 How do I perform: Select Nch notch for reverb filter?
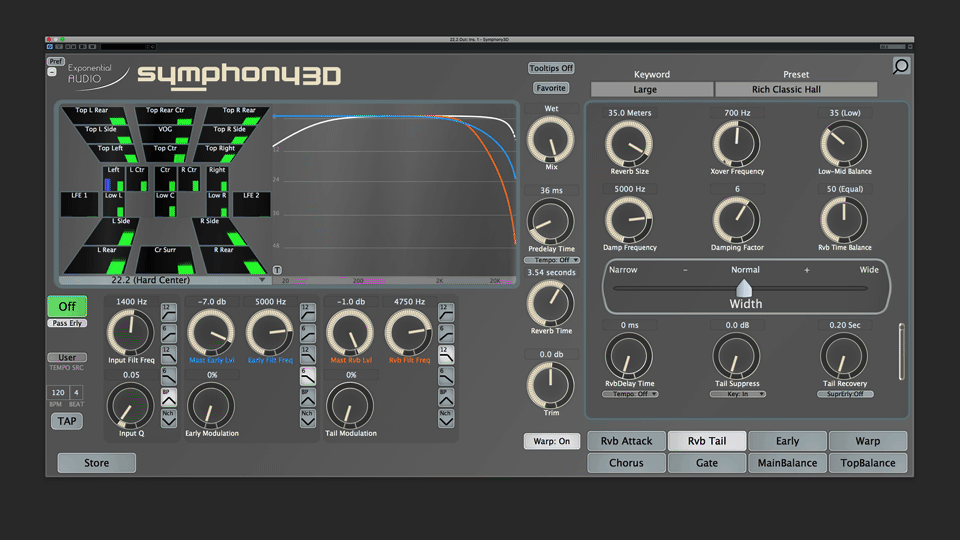pos(446,418)
